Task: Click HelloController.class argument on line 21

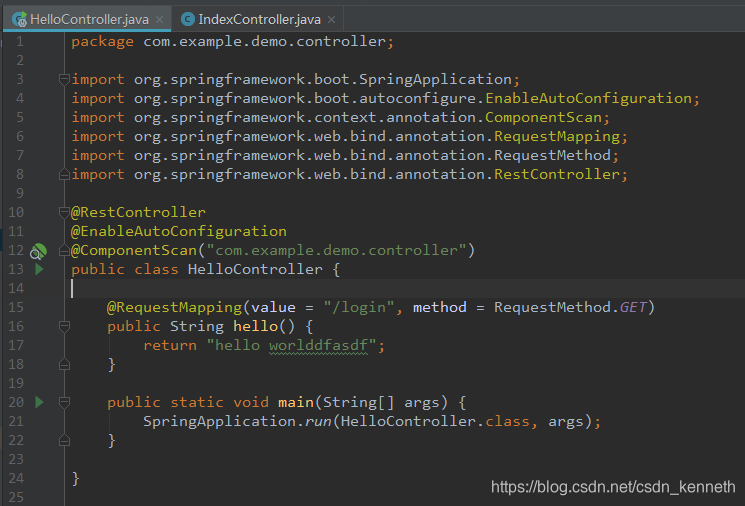Action: pyautogui.click(x=435, y=421)
